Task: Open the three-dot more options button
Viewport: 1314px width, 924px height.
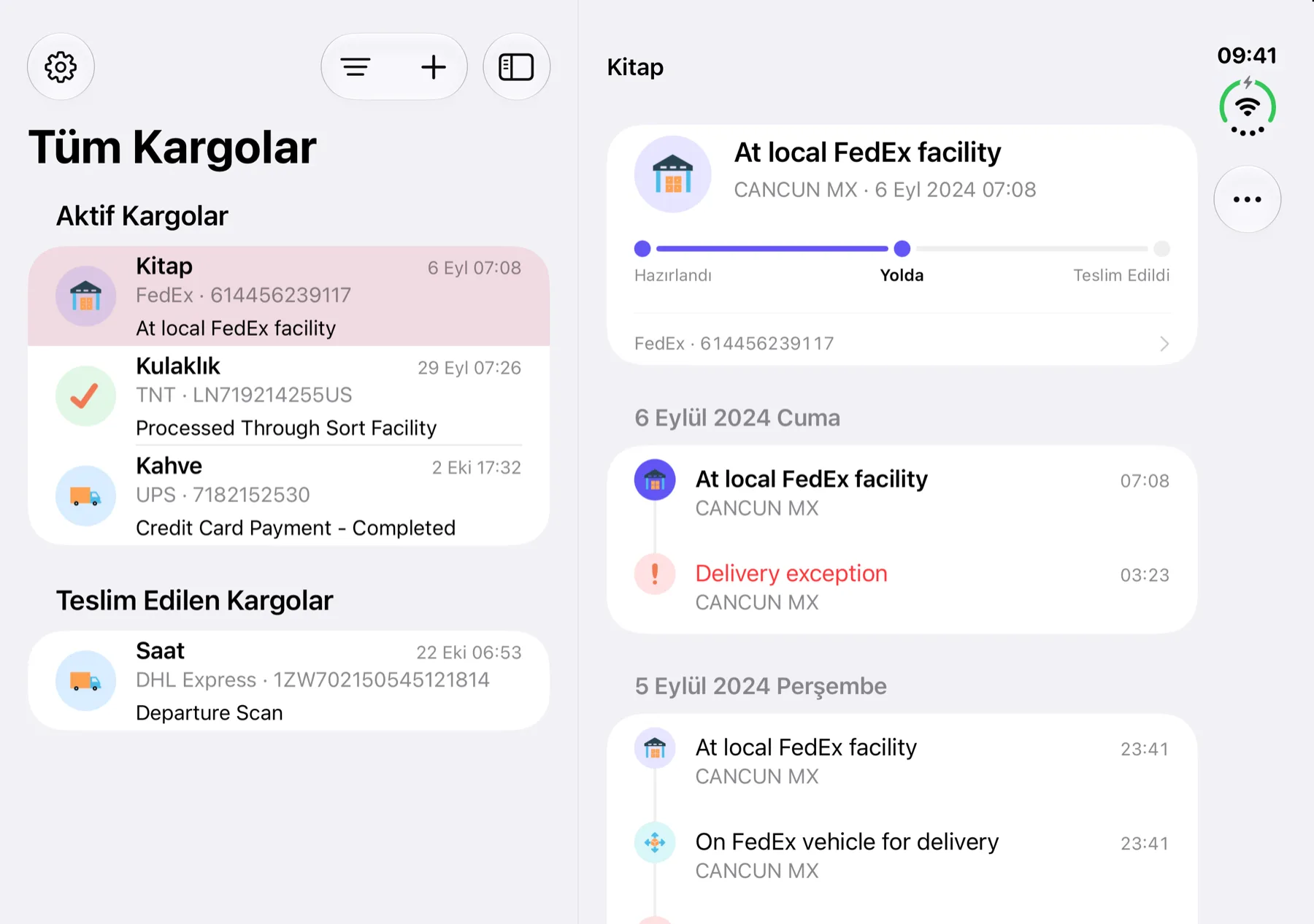Action: pyautogui.click(x=1247, y=199)
